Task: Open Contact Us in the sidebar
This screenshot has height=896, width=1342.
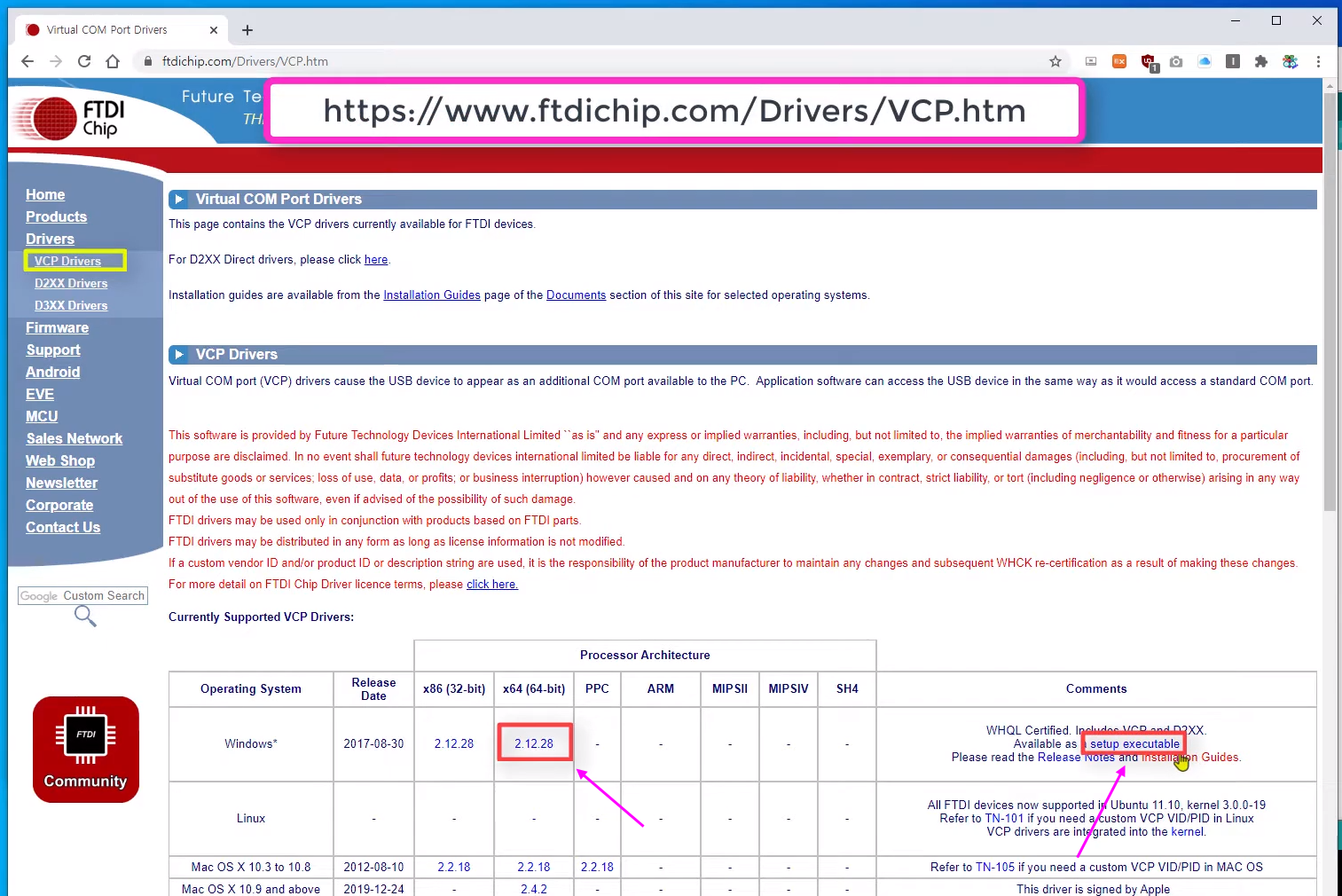Action: (63, 527)
